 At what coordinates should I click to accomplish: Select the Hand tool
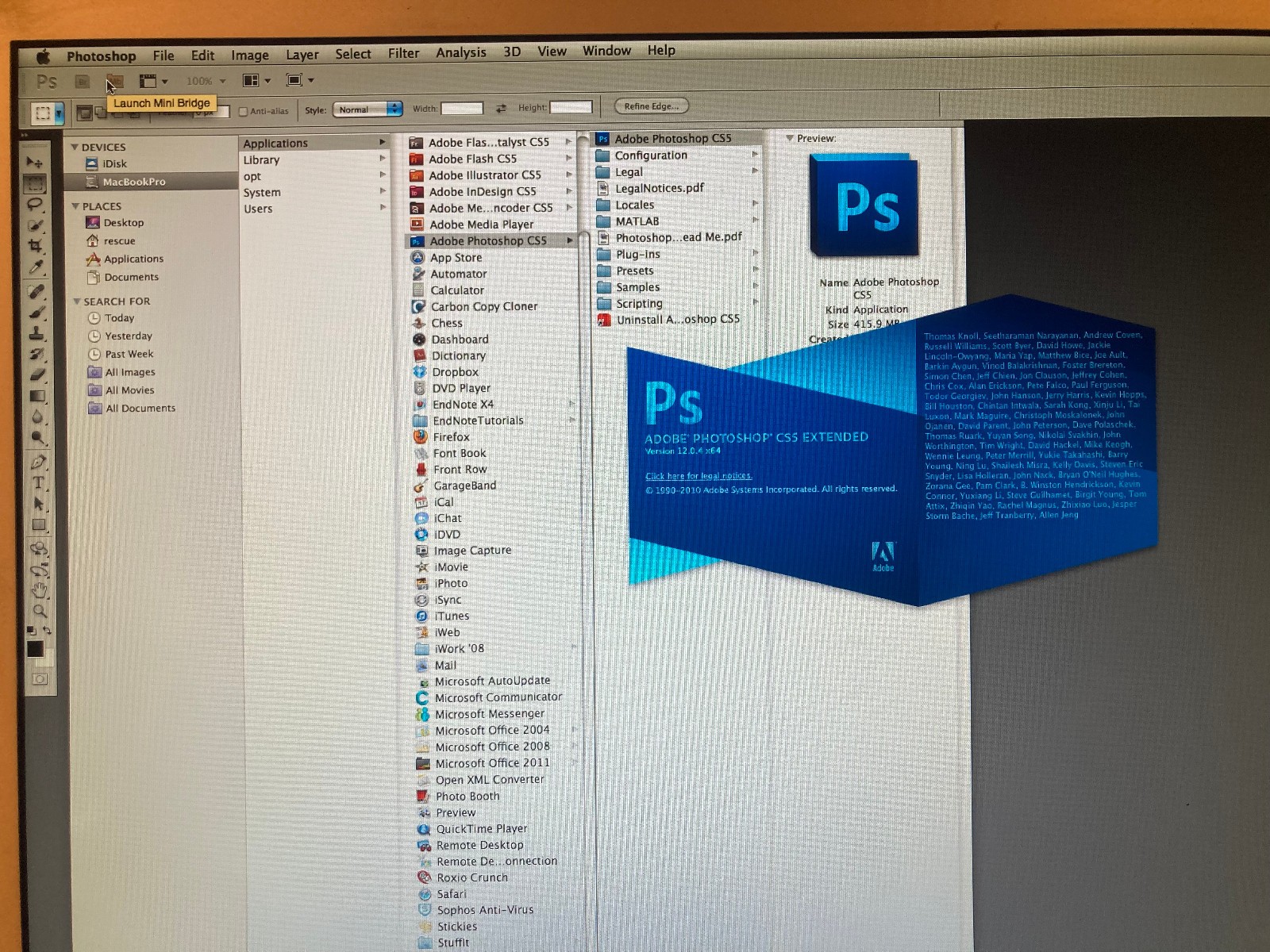tap(40, 590)
